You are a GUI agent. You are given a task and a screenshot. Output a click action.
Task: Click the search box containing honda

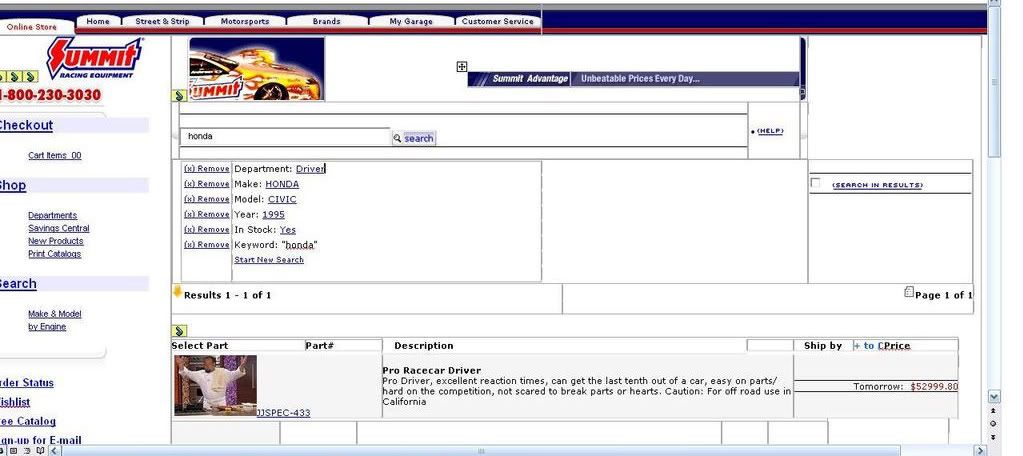point(285,137)
